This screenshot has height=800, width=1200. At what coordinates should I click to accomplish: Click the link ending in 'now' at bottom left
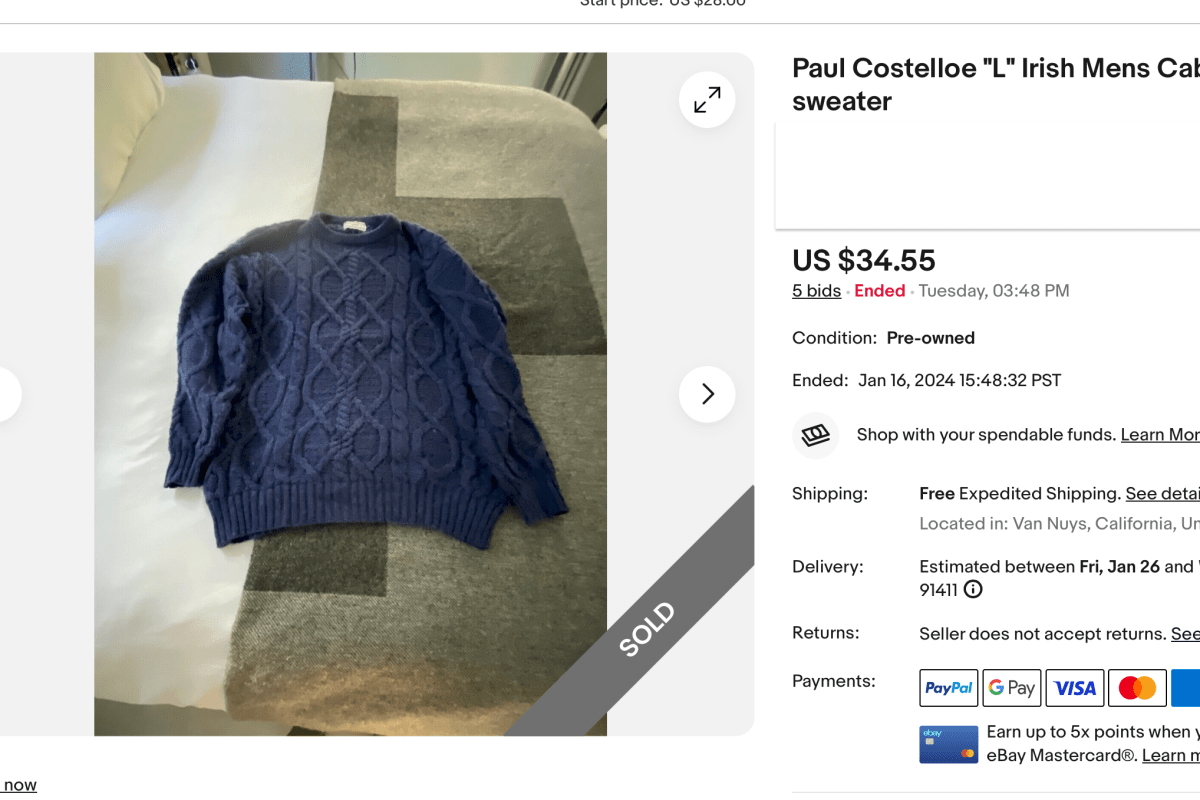coord(19,785)
